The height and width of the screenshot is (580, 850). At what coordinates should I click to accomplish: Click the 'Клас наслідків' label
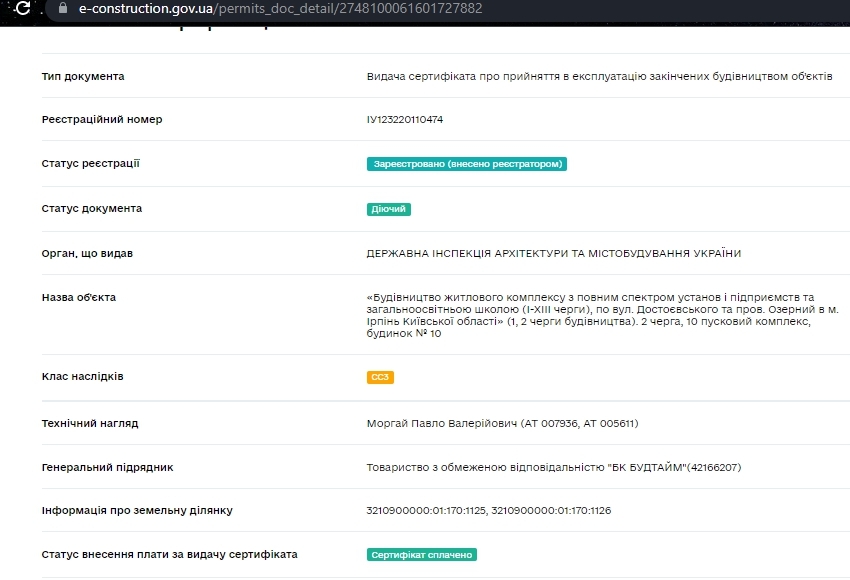tap(82, 376)
